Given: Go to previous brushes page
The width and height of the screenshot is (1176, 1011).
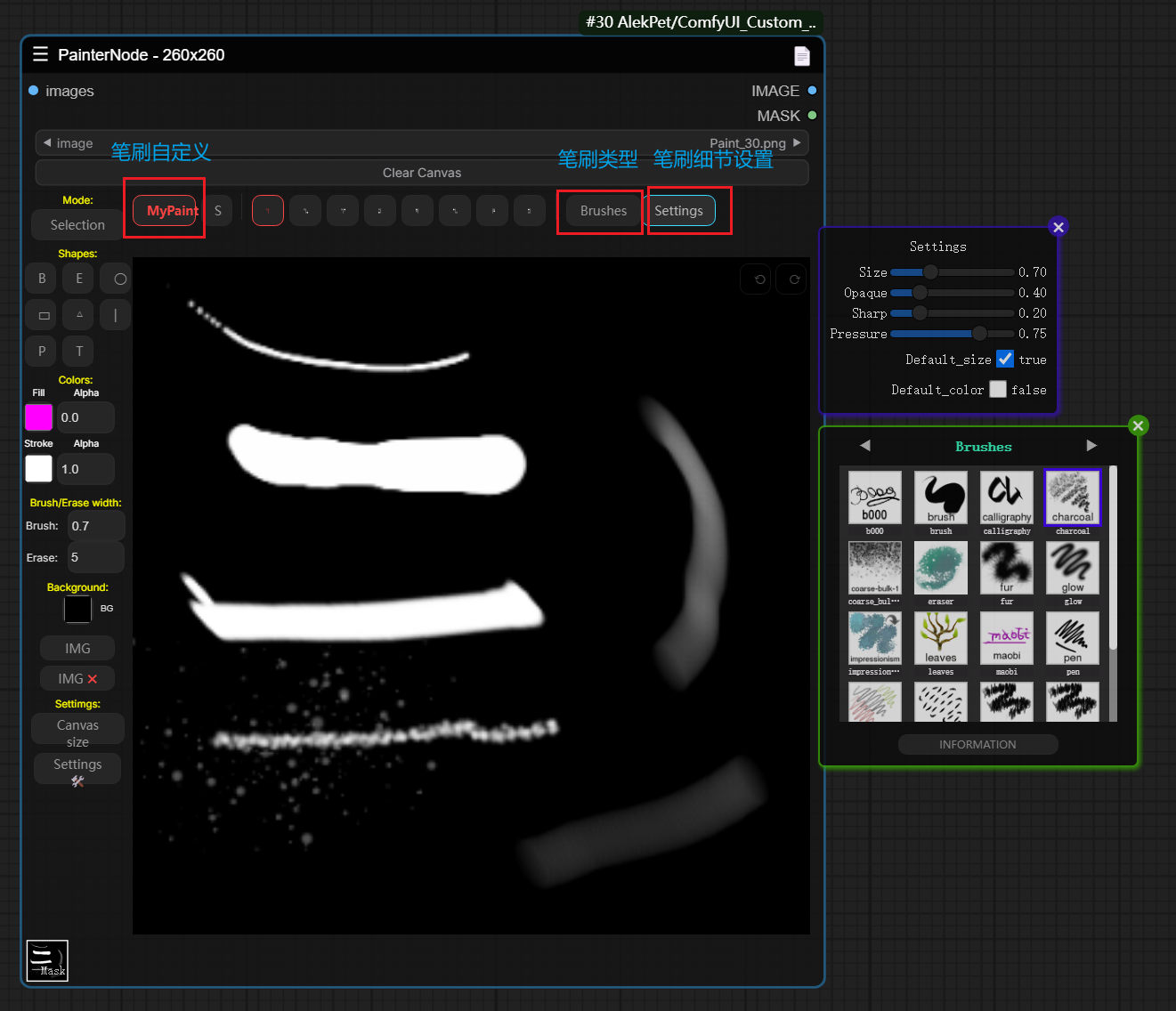Looking at the screenshot, I should (864, 446).
